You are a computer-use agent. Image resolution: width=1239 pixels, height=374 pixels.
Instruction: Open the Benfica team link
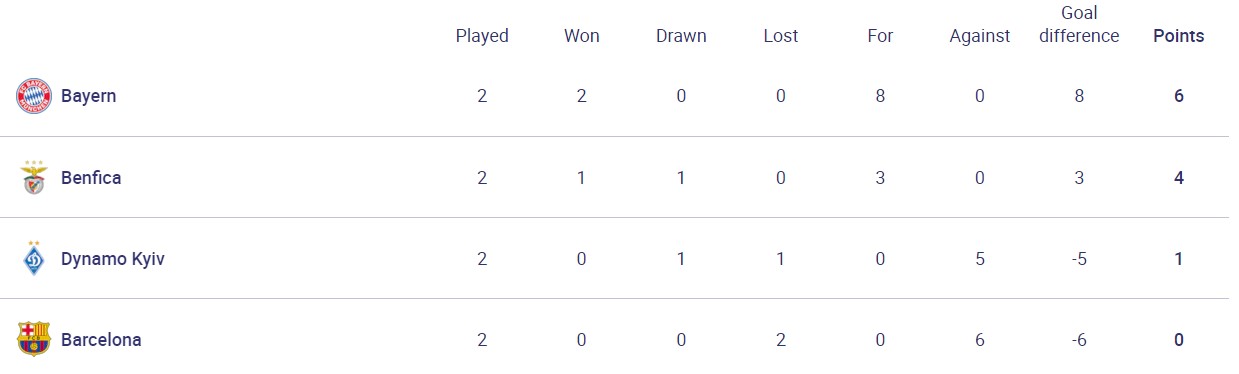tap(91, 178)
